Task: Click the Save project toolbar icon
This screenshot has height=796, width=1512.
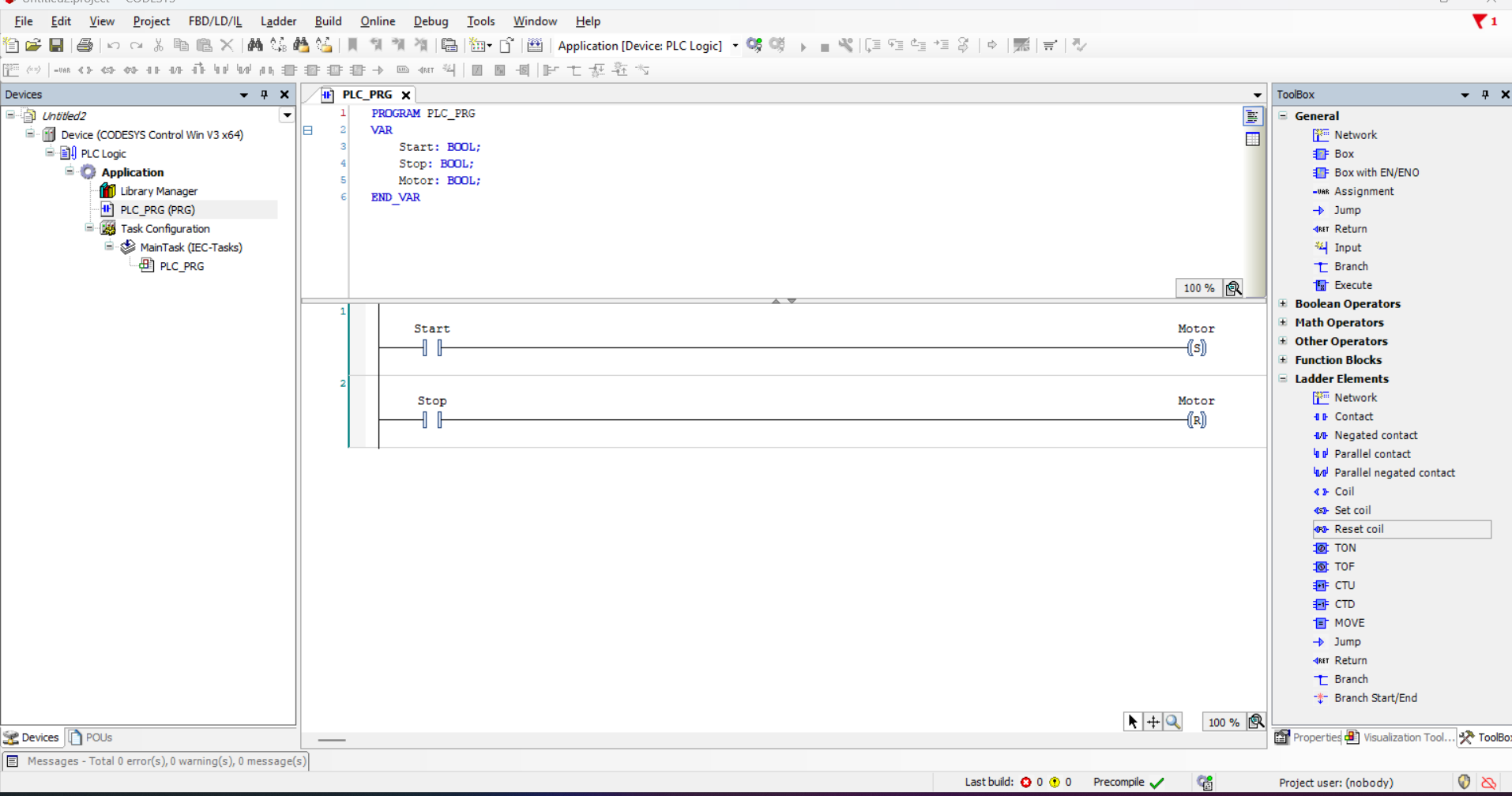Action: (x=56, y=45)
